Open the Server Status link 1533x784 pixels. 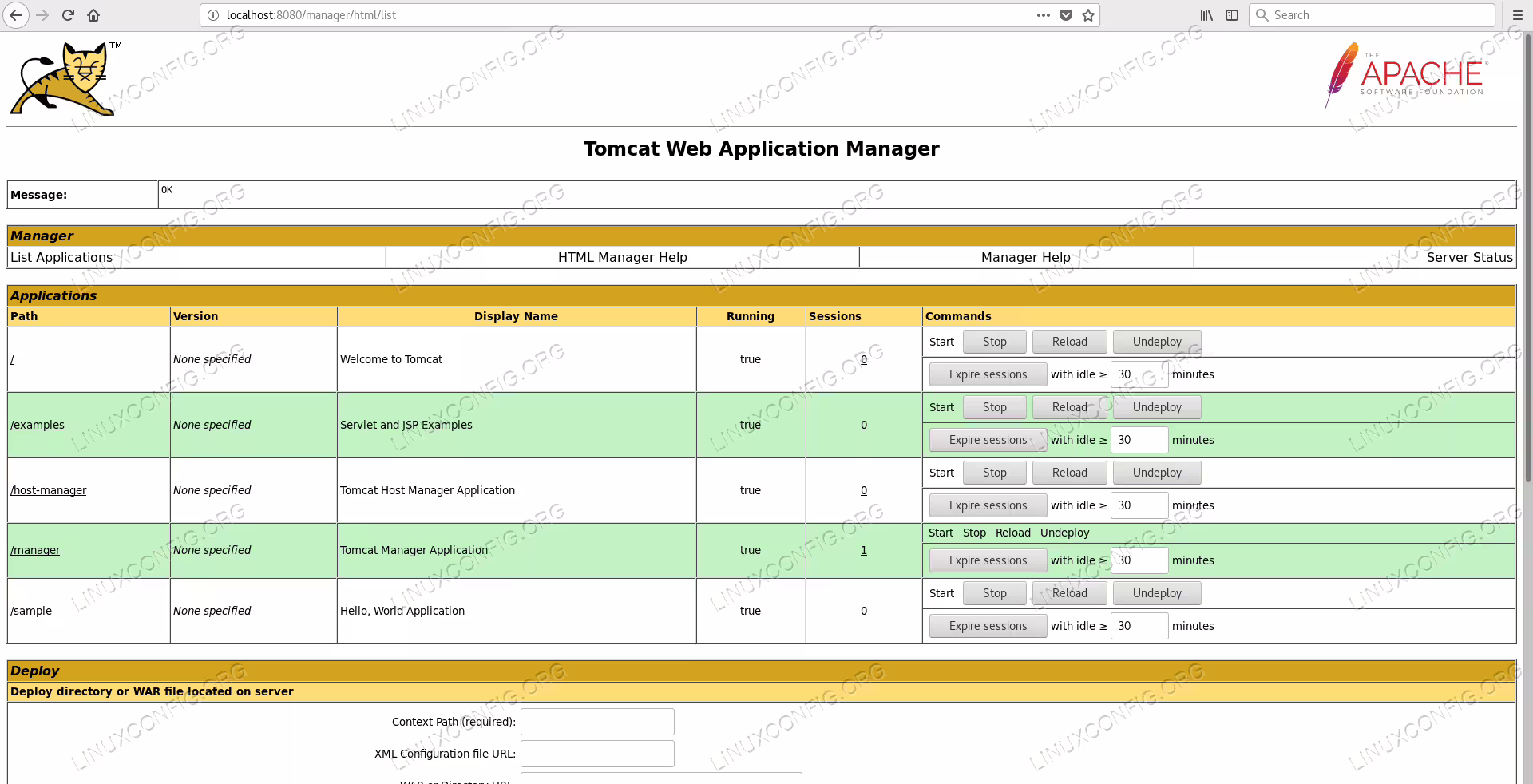coord(1470,257)
